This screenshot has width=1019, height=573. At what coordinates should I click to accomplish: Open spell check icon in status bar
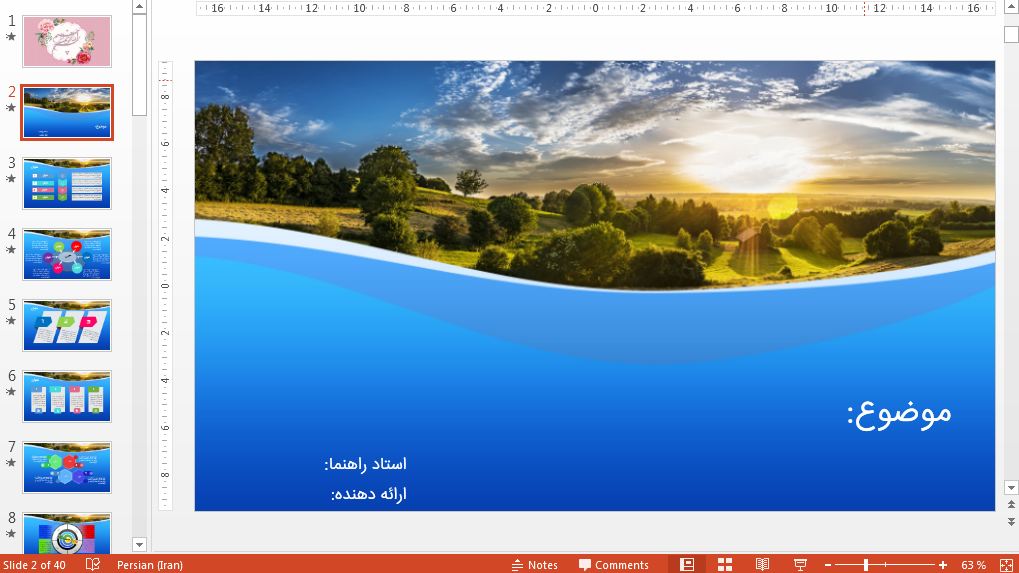coord(93,565)
